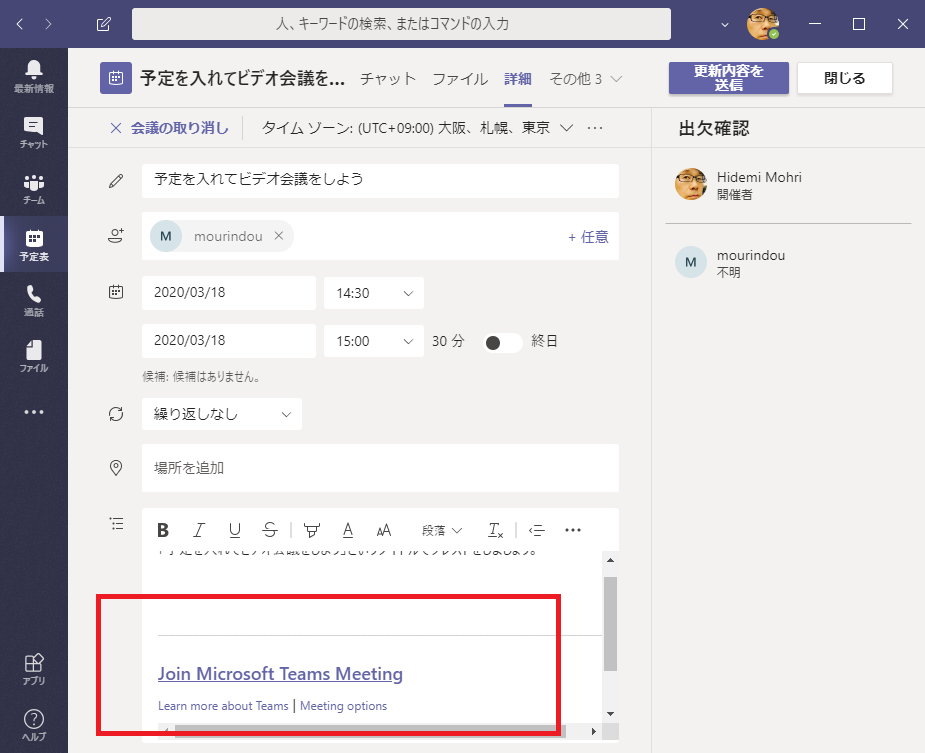Click the text highlight color icon

tap(311, 530)
